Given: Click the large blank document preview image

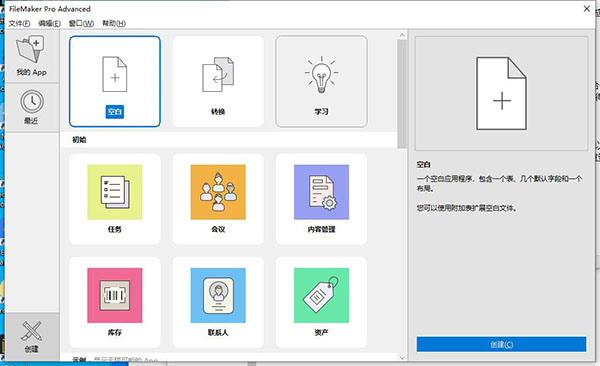Looking at the screenshot, I should coord(501,93).
